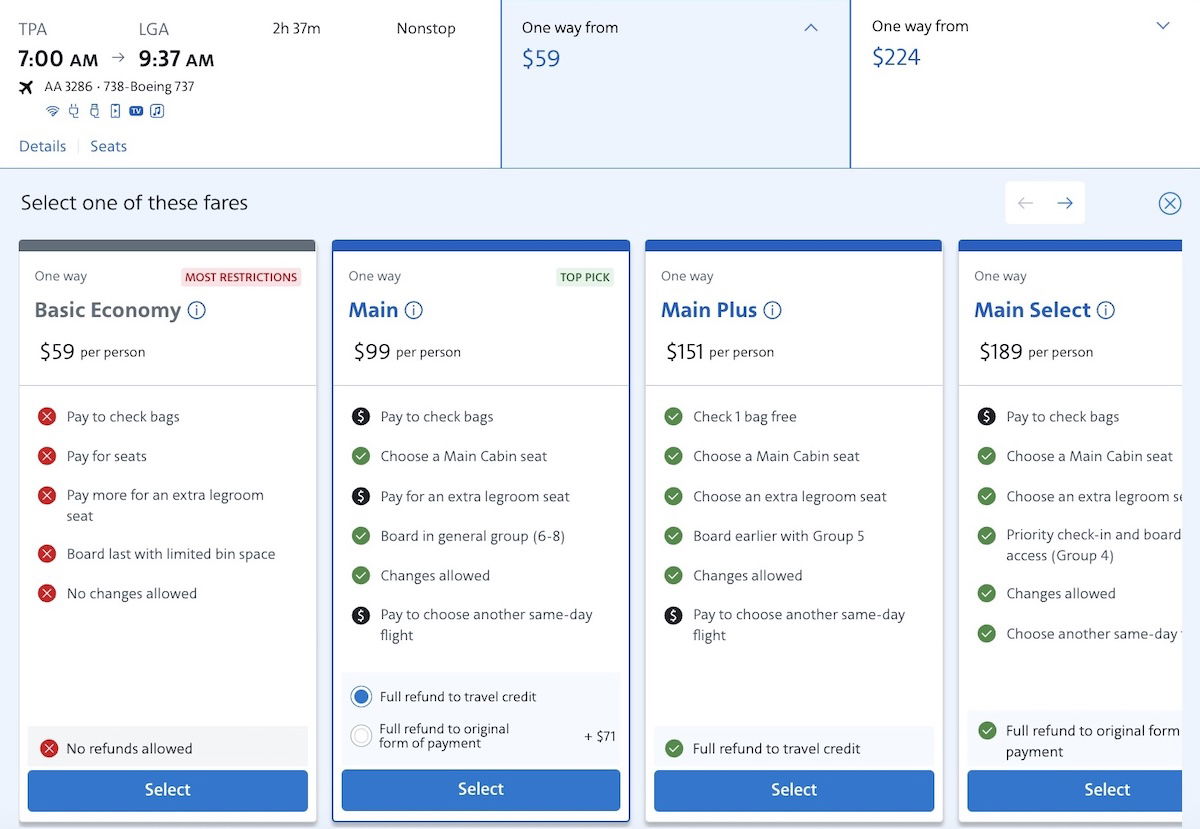1200x829 pixels.
Task: Choose Full refund to original form of payment
Action: 361,736
